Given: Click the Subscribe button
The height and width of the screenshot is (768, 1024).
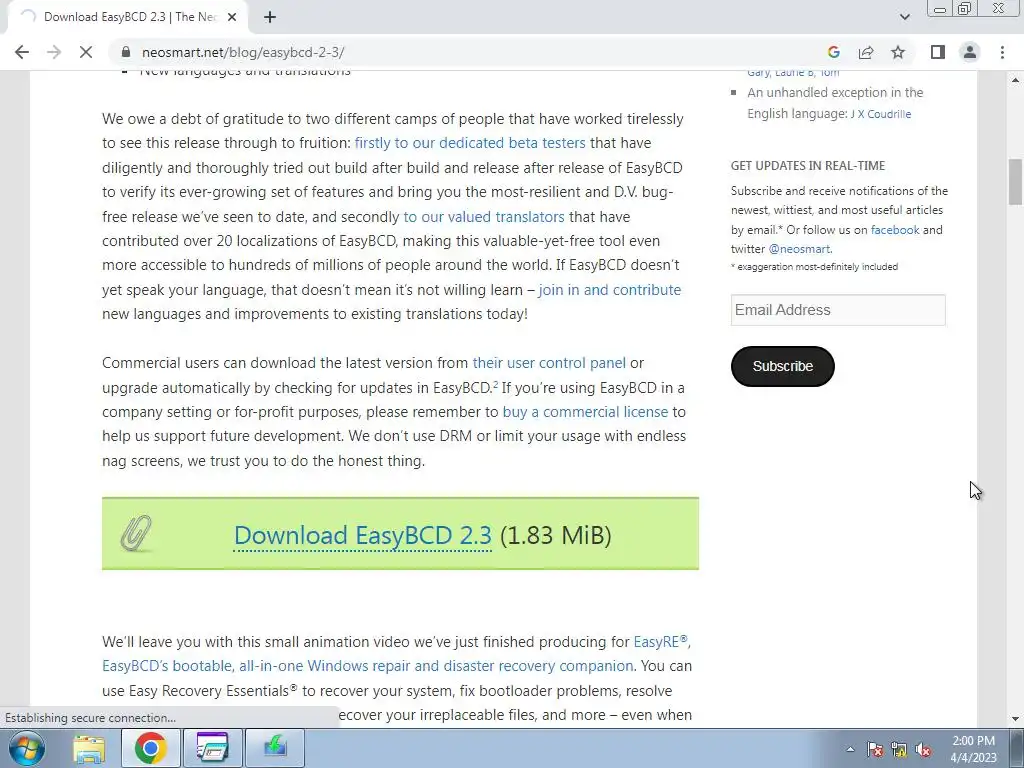Looking at the screenshot, I should pos(782,366).
